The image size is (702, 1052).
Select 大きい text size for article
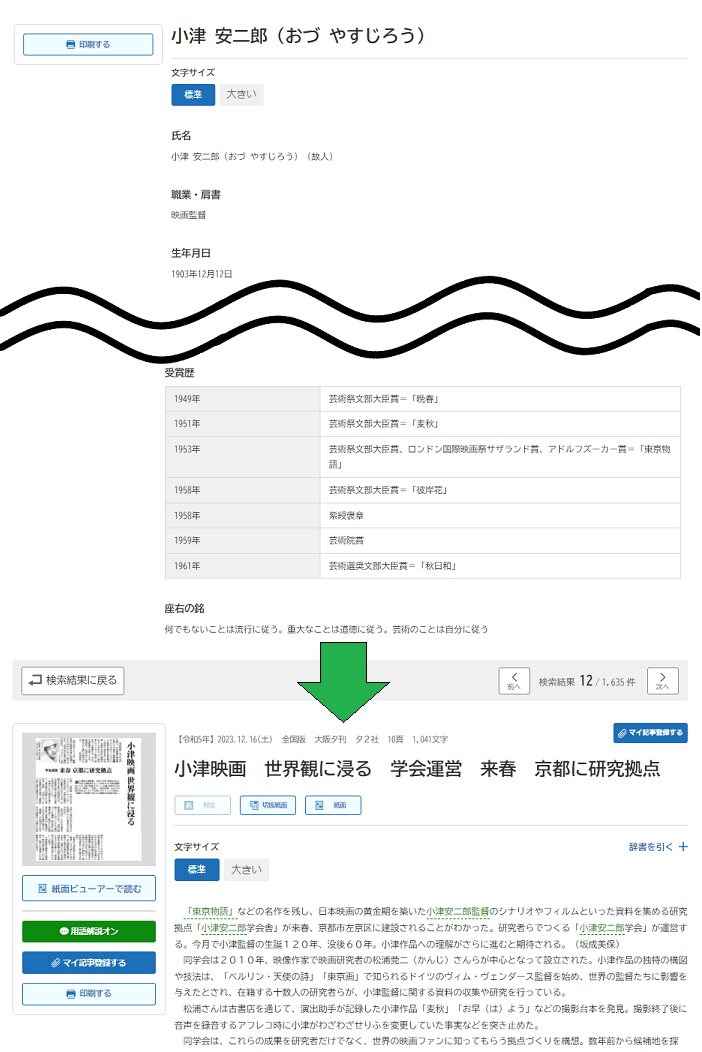click(245, 870)
